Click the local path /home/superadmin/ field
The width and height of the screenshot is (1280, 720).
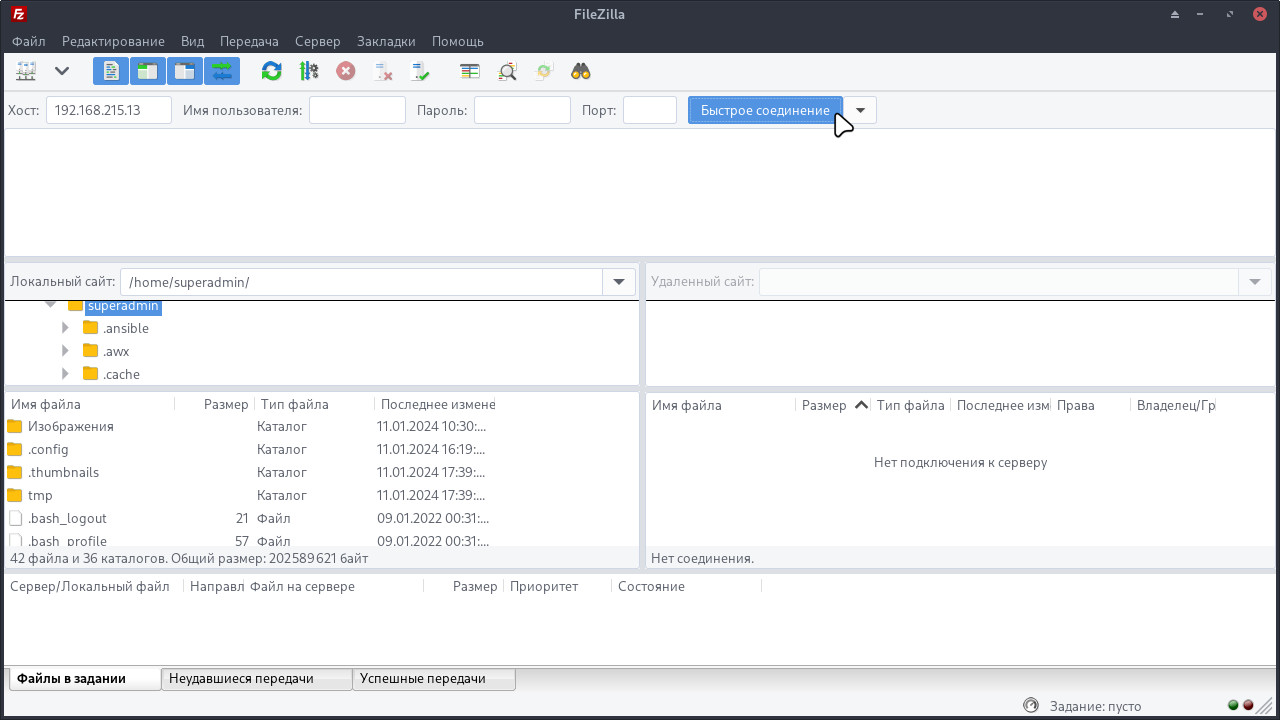(x=361, y=282)
